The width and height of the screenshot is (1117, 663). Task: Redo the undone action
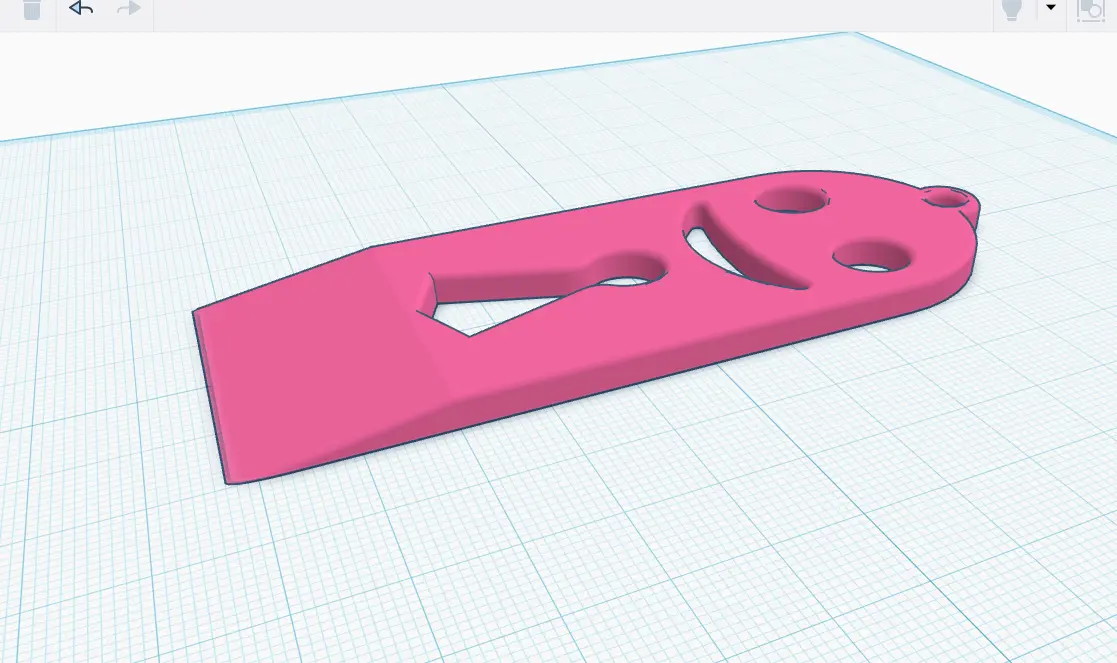click(128, 9)
